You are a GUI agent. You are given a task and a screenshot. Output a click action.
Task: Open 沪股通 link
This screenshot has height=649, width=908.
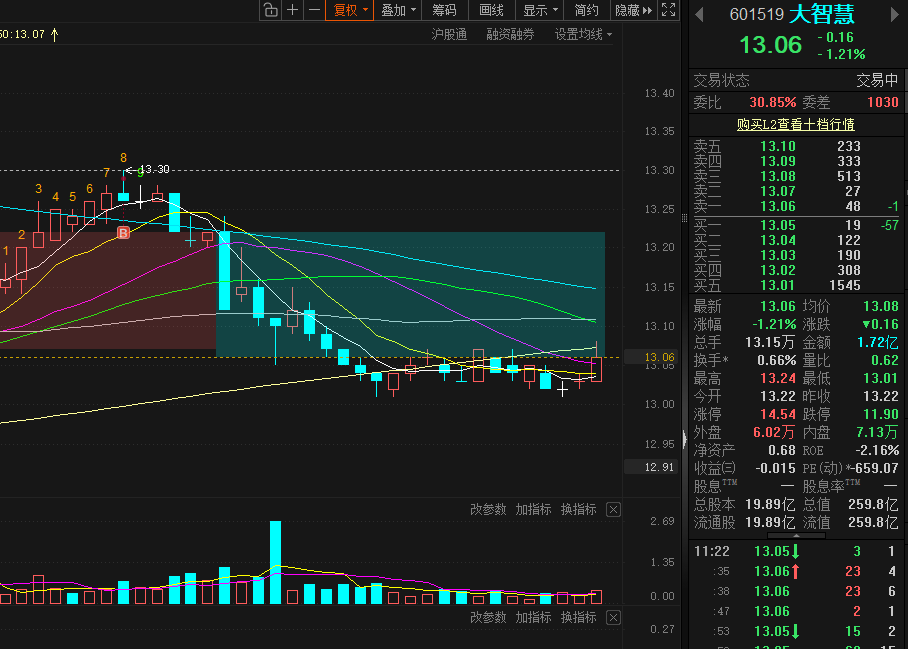449,34
